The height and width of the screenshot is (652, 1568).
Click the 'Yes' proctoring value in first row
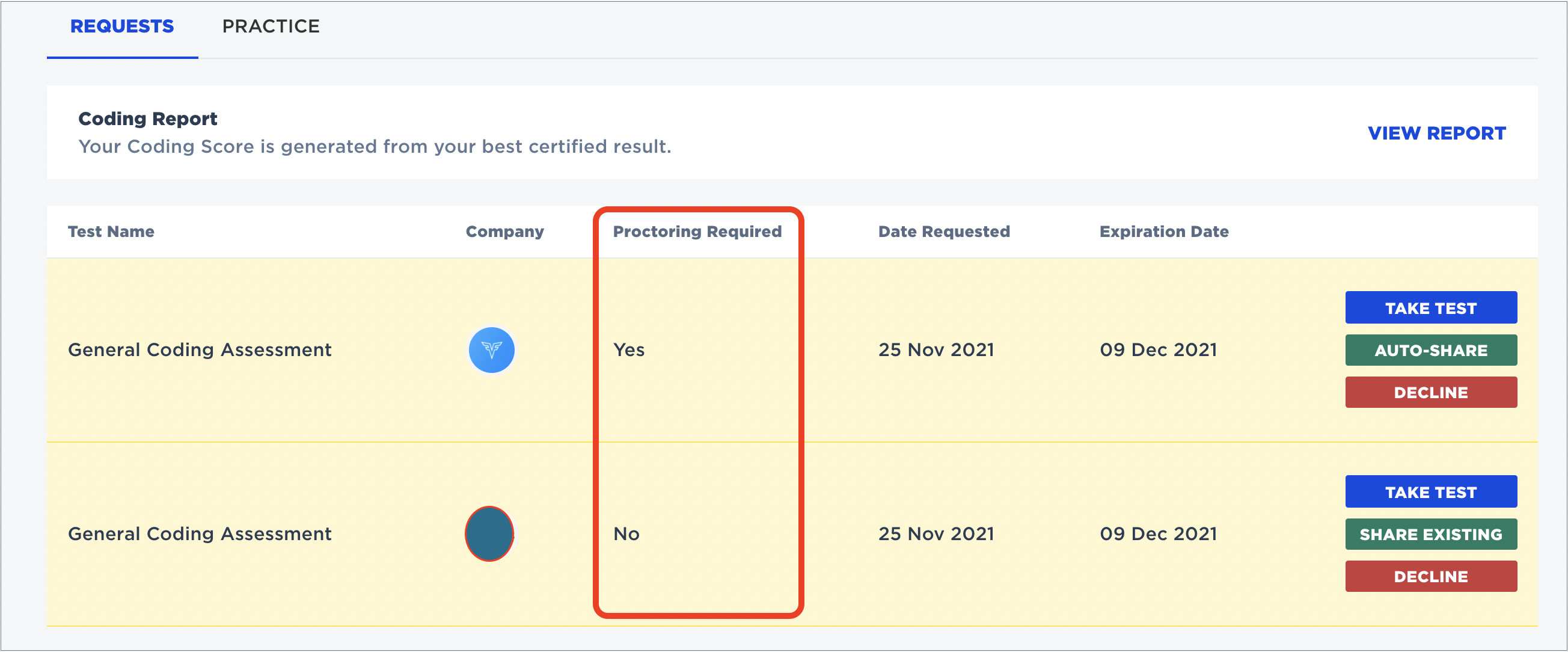click(x=629, y=350)
